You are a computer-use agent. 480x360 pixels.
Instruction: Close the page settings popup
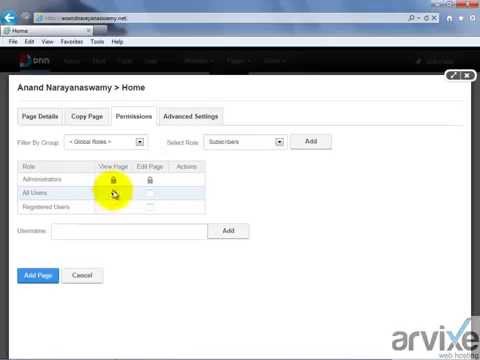pyautogui.click(x=467, y=76)
